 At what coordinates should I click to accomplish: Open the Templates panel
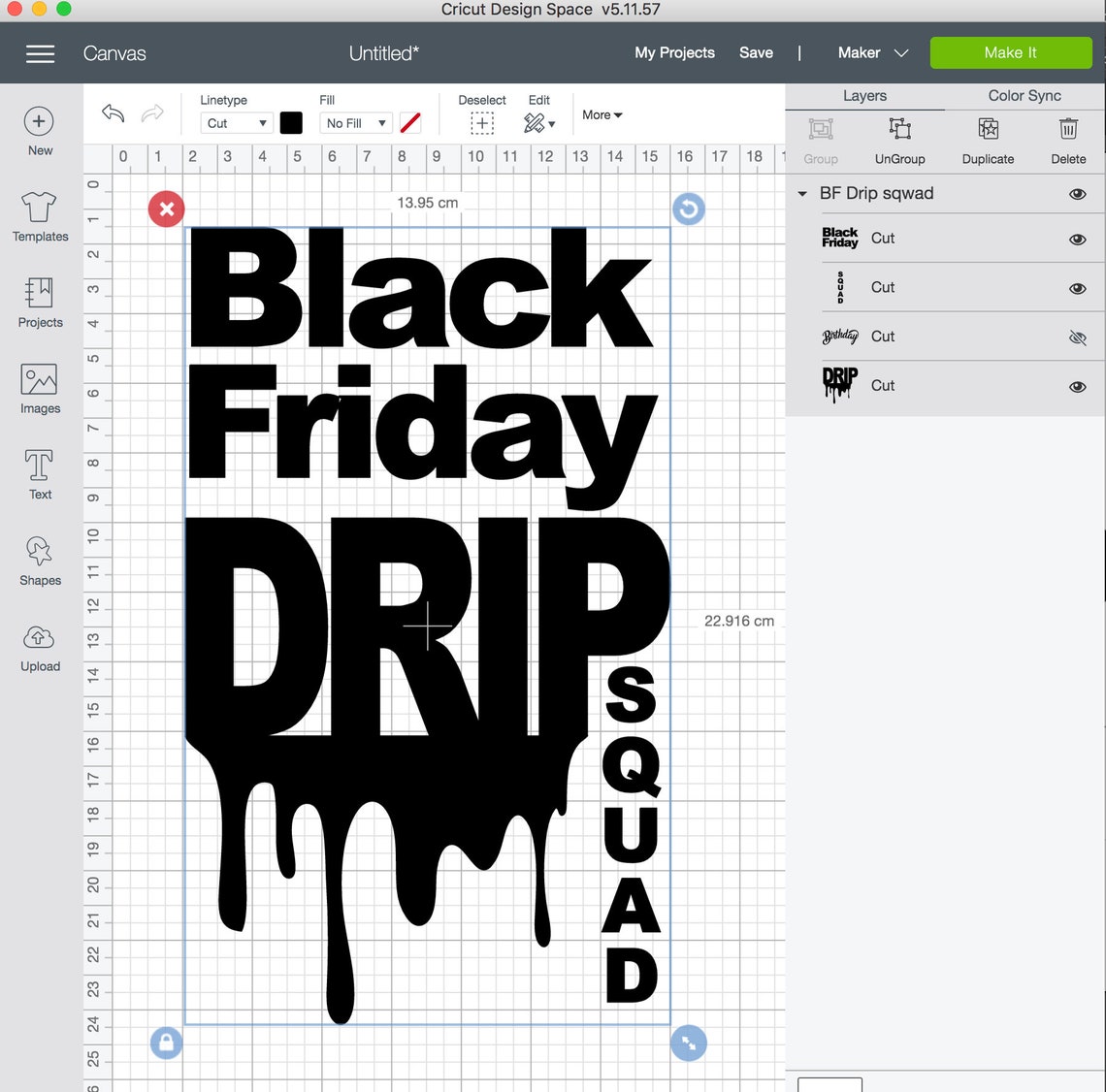pos(39,216)
